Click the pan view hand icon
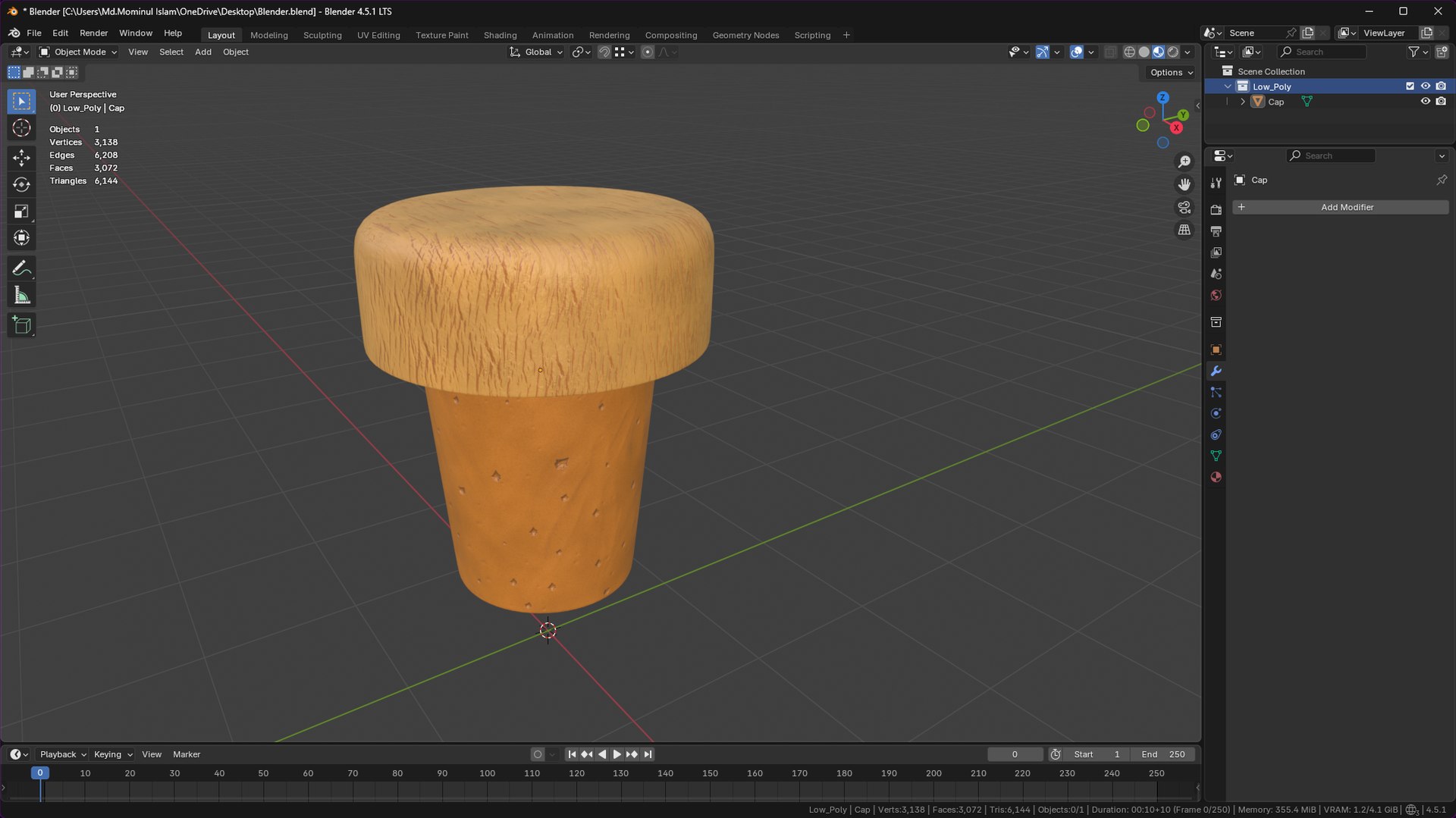Screen dimensions: 1456x818 pos(1184,184)
